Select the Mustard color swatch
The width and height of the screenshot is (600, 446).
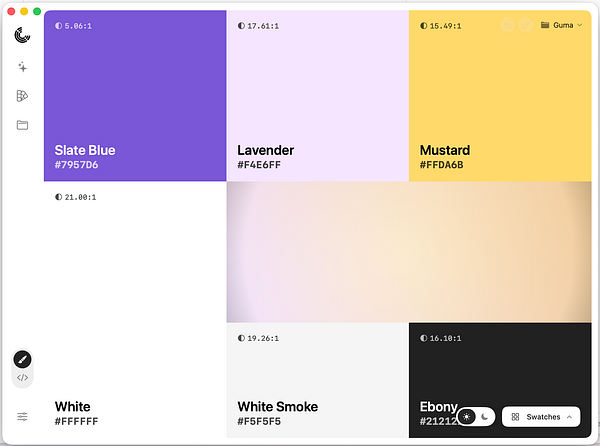click(500, 96)
